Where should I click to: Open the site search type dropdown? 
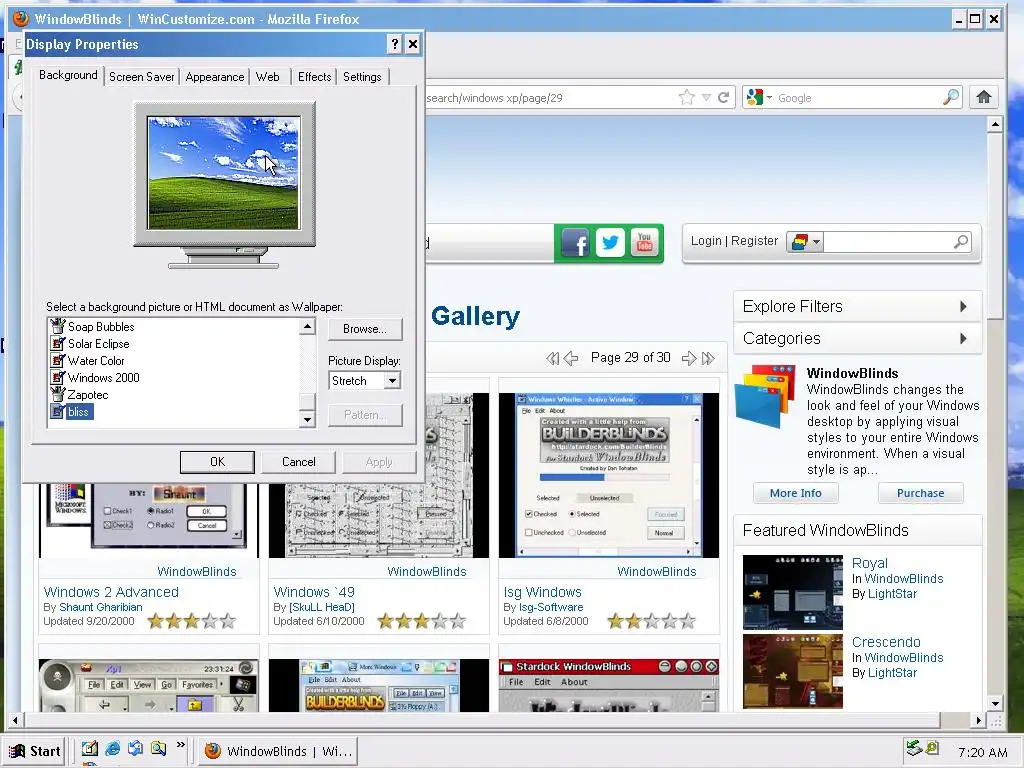(x=805, y=242)
